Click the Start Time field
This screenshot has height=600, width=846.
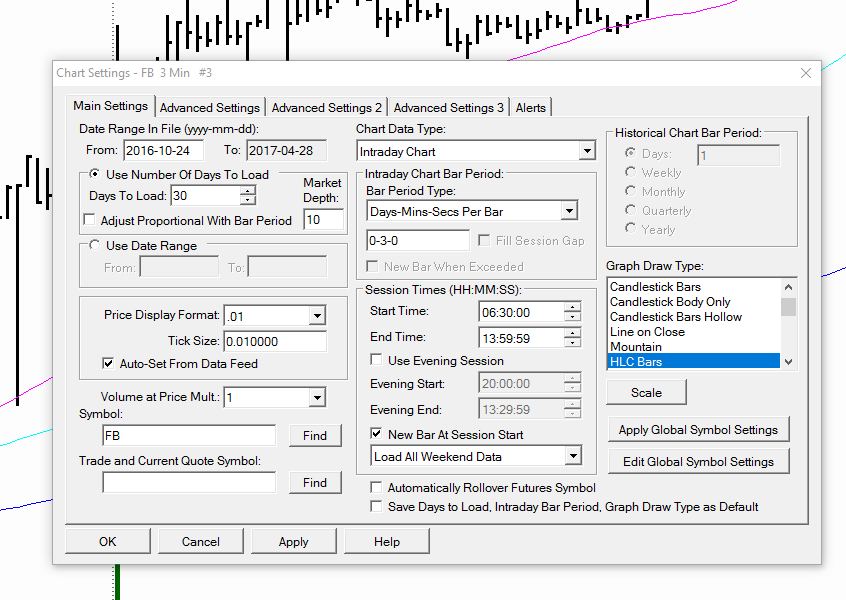pyautogui.click(x=522, y=312)
